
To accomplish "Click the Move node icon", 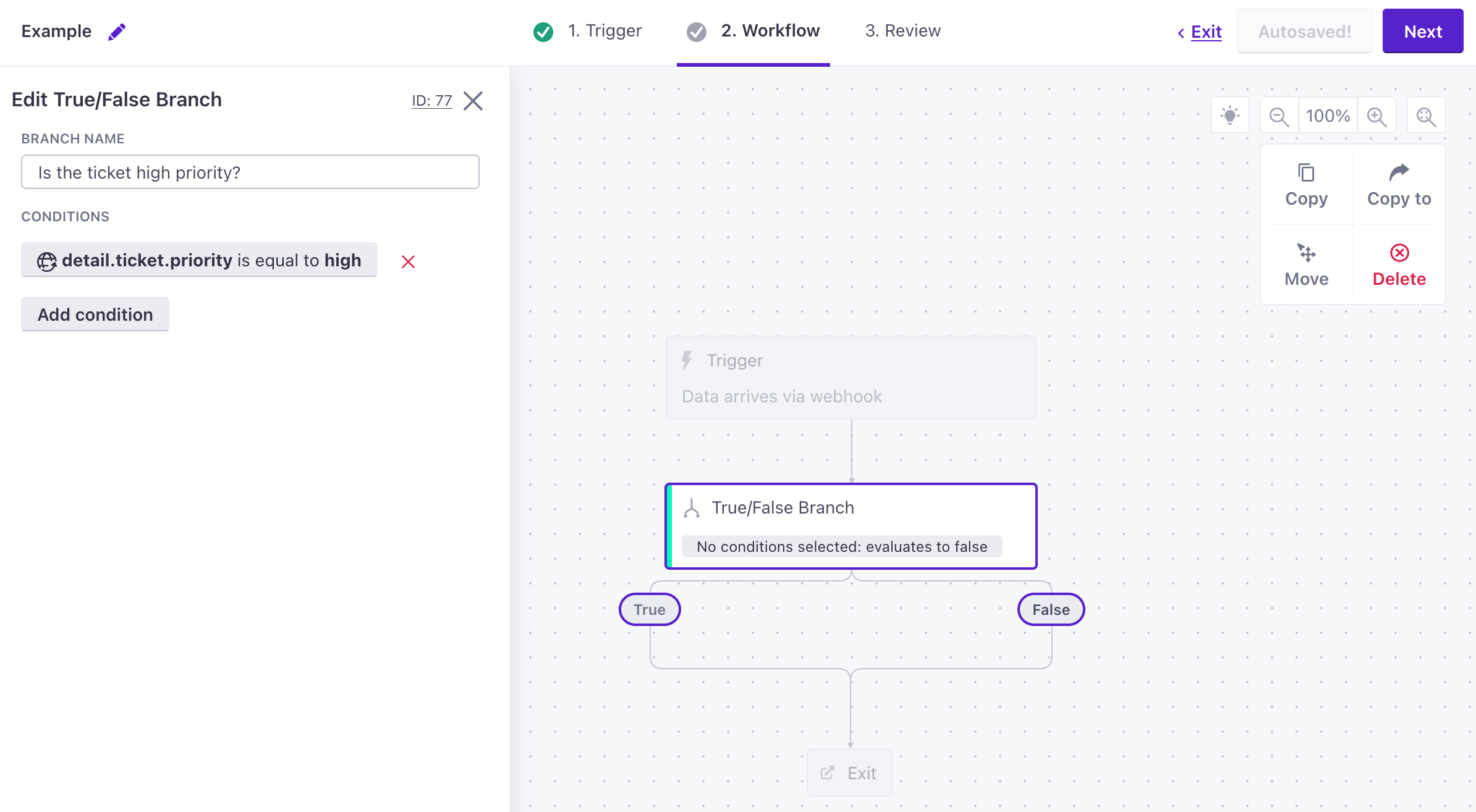I will point(1306,253).
